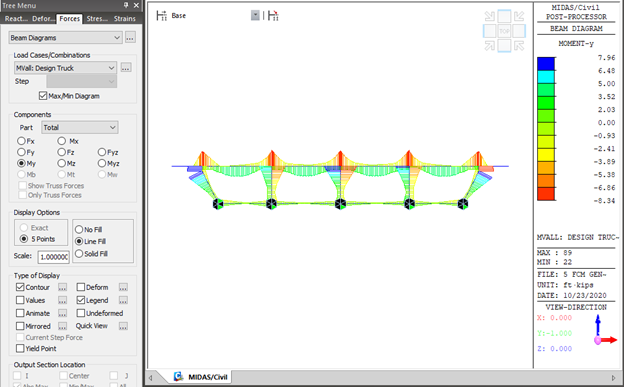This screenshot has height=387, width=624.
Task: Open Values settings ellipsis button
Action: click(62, 300)
